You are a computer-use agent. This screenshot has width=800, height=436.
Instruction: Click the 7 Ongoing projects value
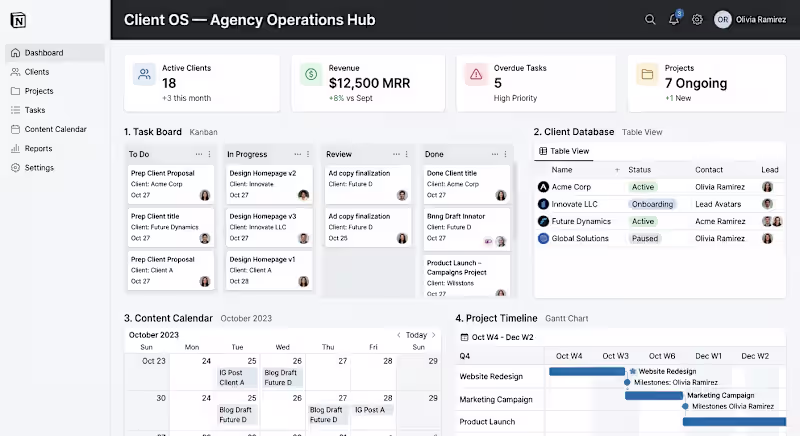click(x=695, y=83)
